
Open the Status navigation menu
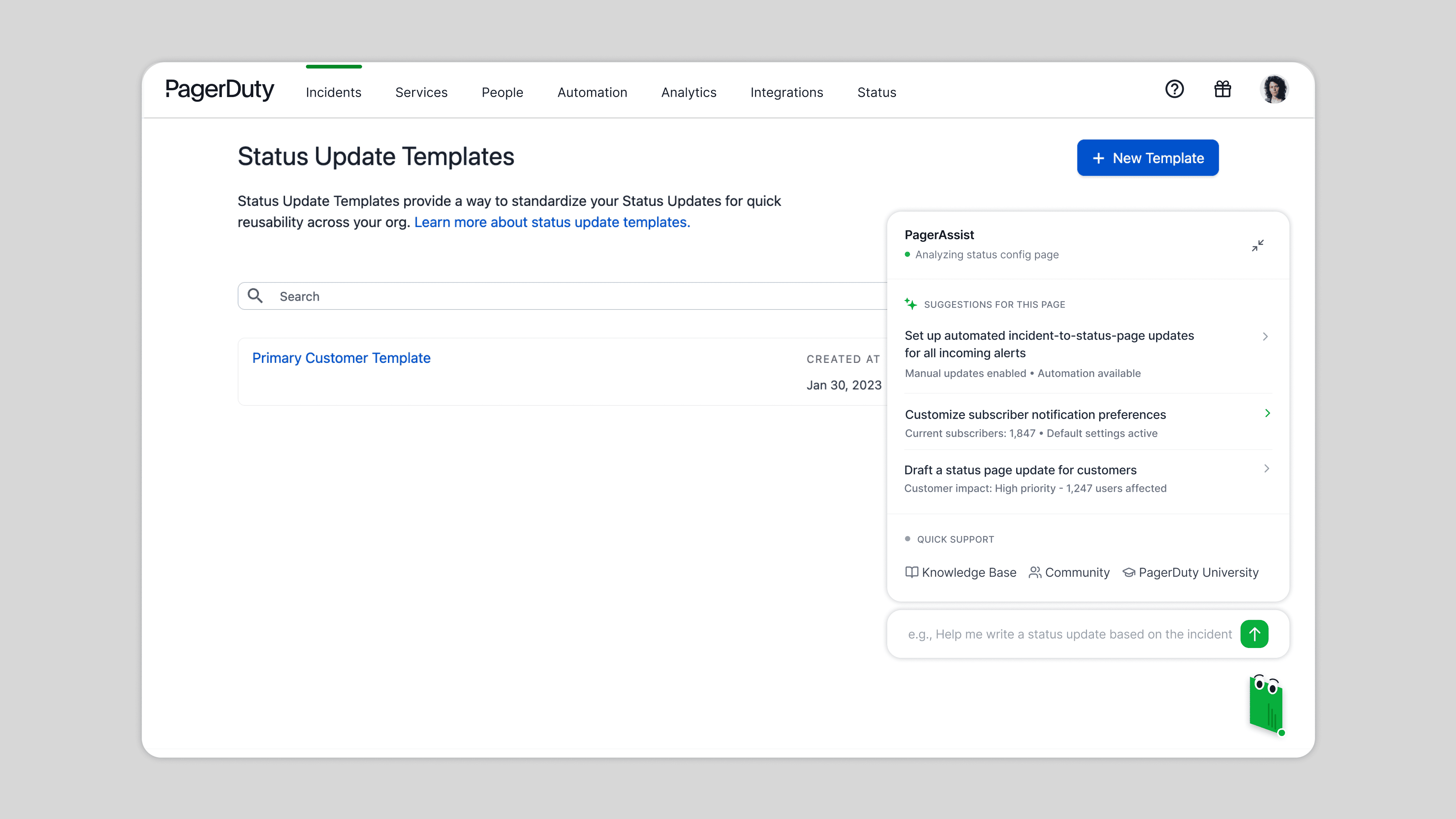[877, 92]
